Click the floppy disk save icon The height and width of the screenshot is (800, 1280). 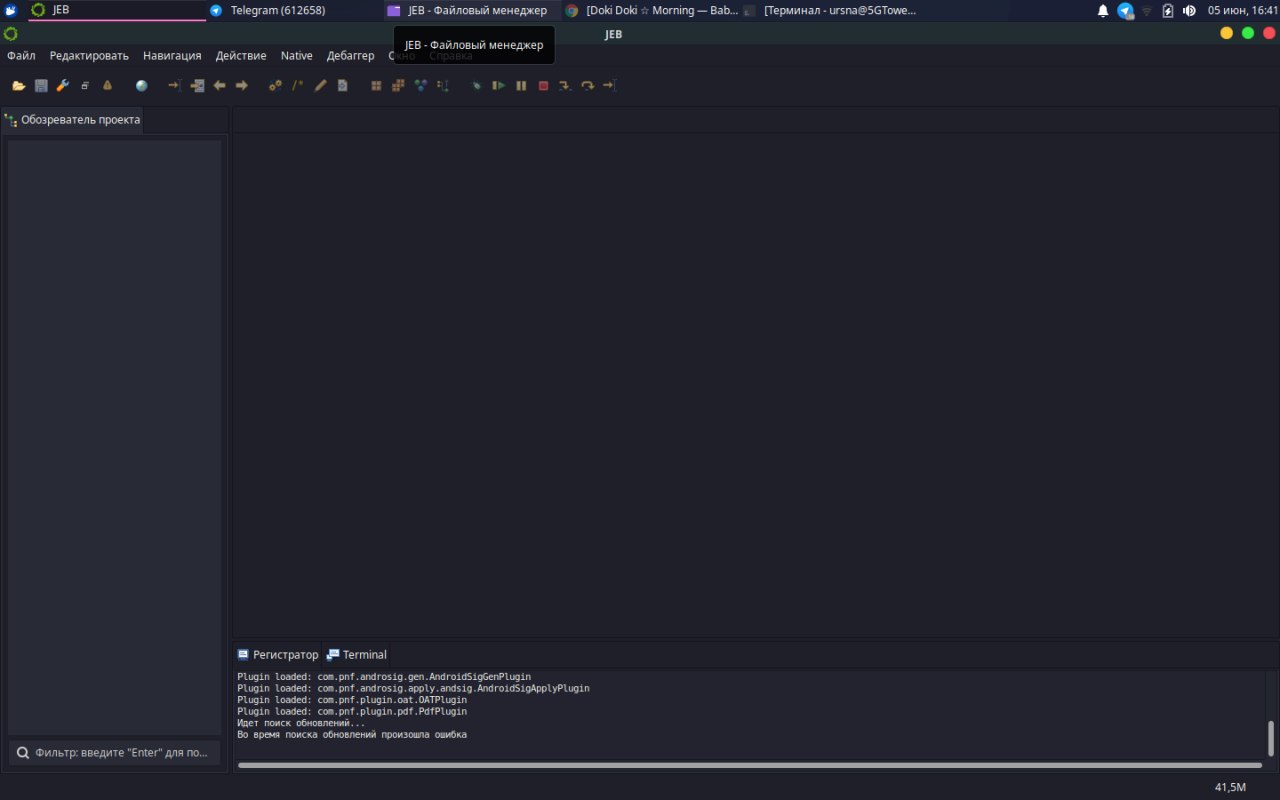(41, 86)
